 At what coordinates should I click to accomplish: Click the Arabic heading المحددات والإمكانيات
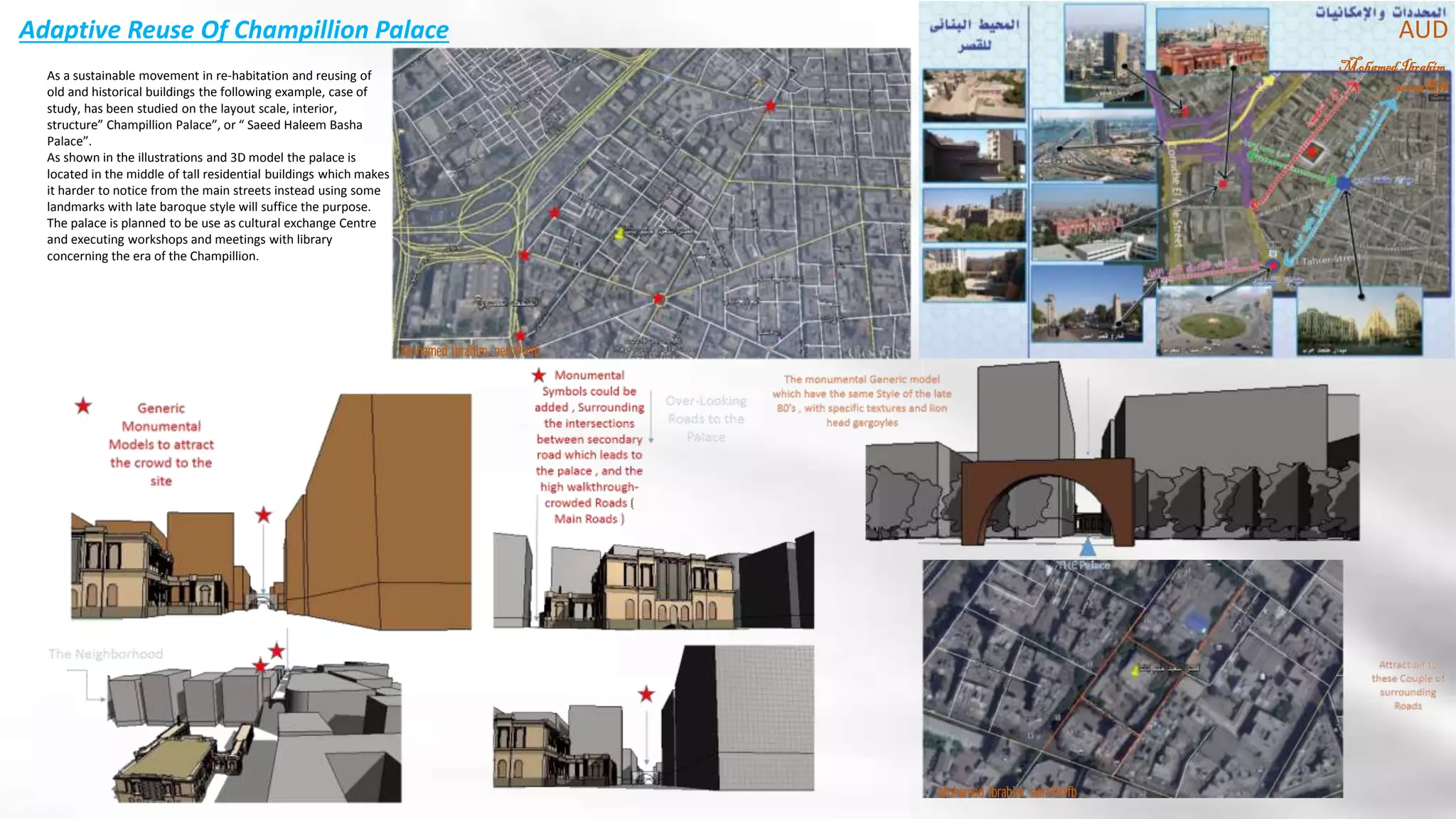(1381, 11)
